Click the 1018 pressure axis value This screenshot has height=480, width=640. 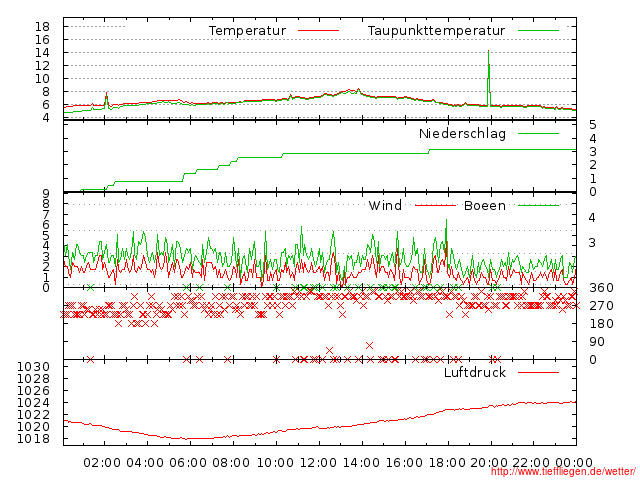pyautogui.click(x=33, y=438)
